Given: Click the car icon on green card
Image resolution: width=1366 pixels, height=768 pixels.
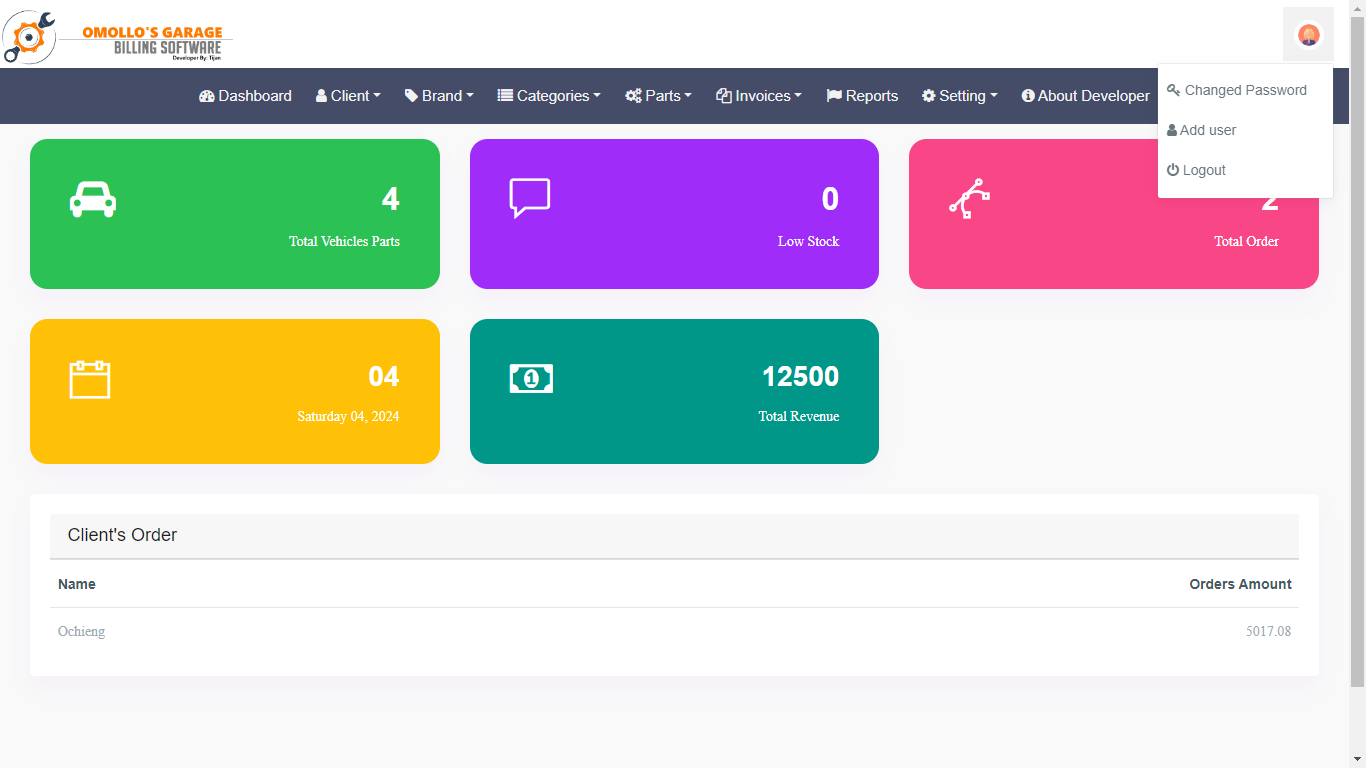Looking at the screenshot, I should pos(93,200).
